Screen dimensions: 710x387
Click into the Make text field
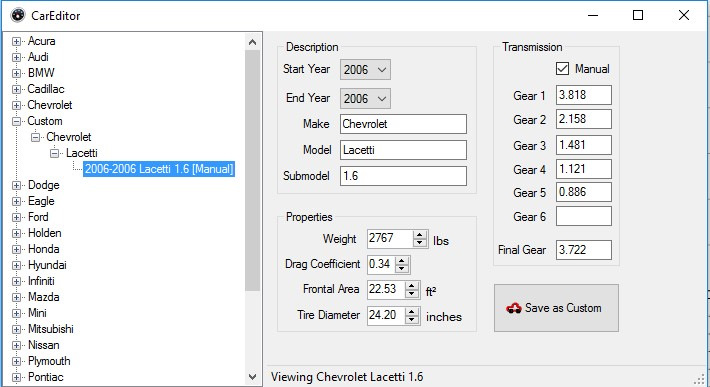(x=403, y=124)
